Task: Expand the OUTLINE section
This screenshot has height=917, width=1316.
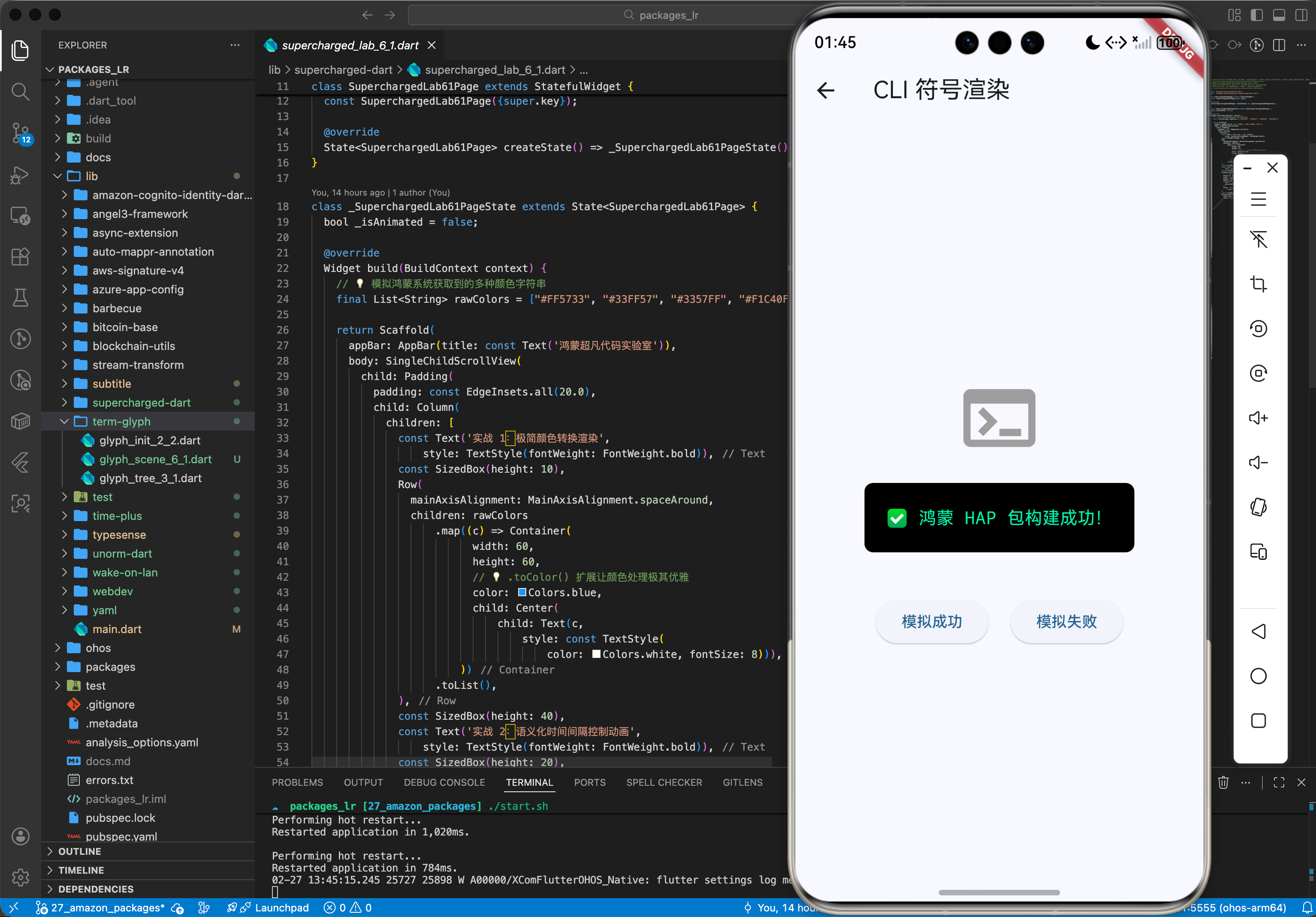Action: tap(80, 851)
